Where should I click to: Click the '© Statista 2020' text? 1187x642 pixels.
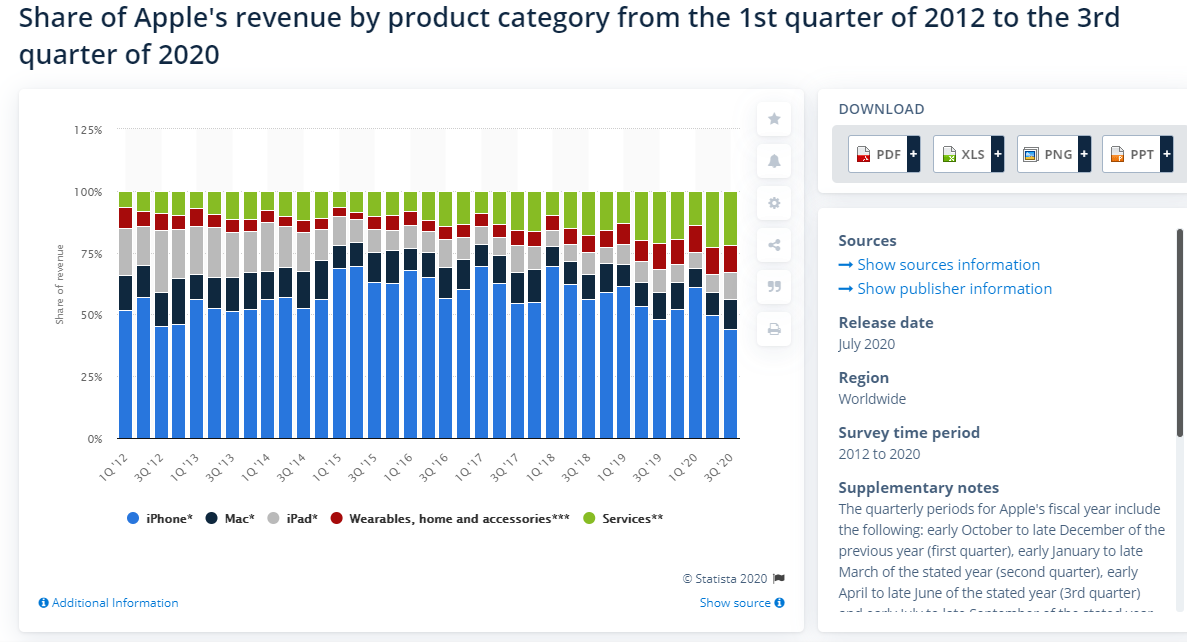(x=725, y=578)
